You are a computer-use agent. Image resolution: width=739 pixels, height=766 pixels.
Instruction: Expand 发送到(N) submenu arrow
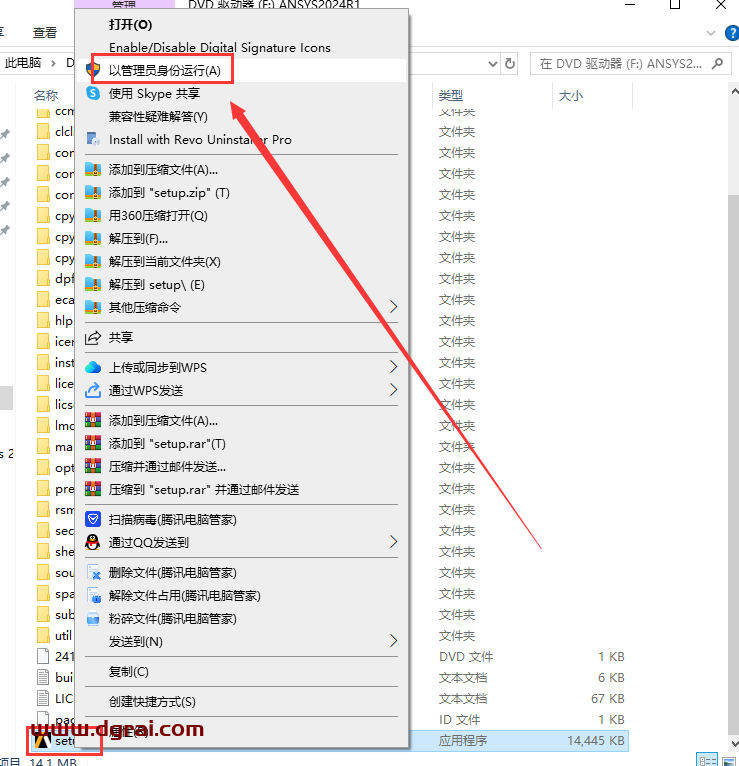(393, 640)
